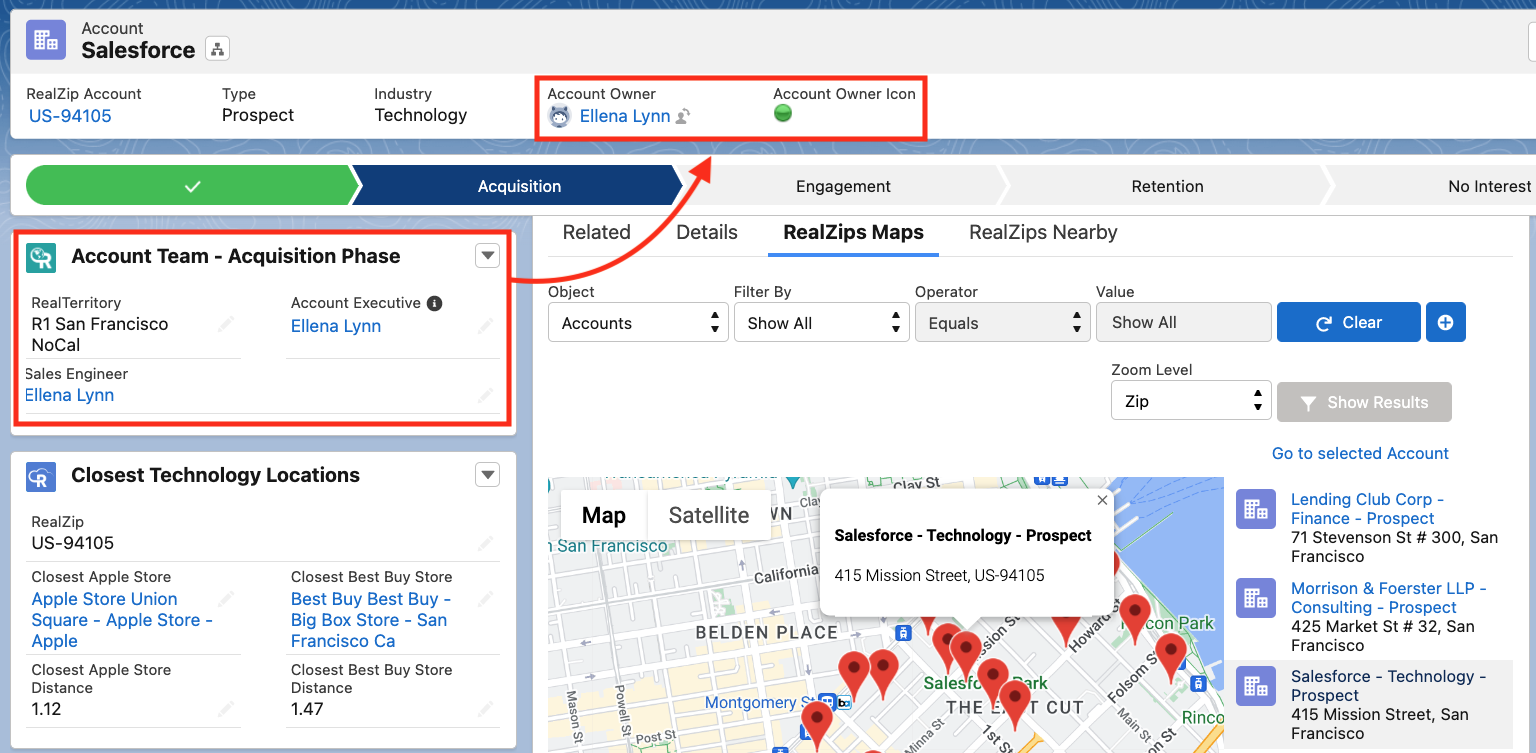1536x753 pixels.
Task: Open the Zoom Level dropdown showing Zip
Action: coord(1191,401)
